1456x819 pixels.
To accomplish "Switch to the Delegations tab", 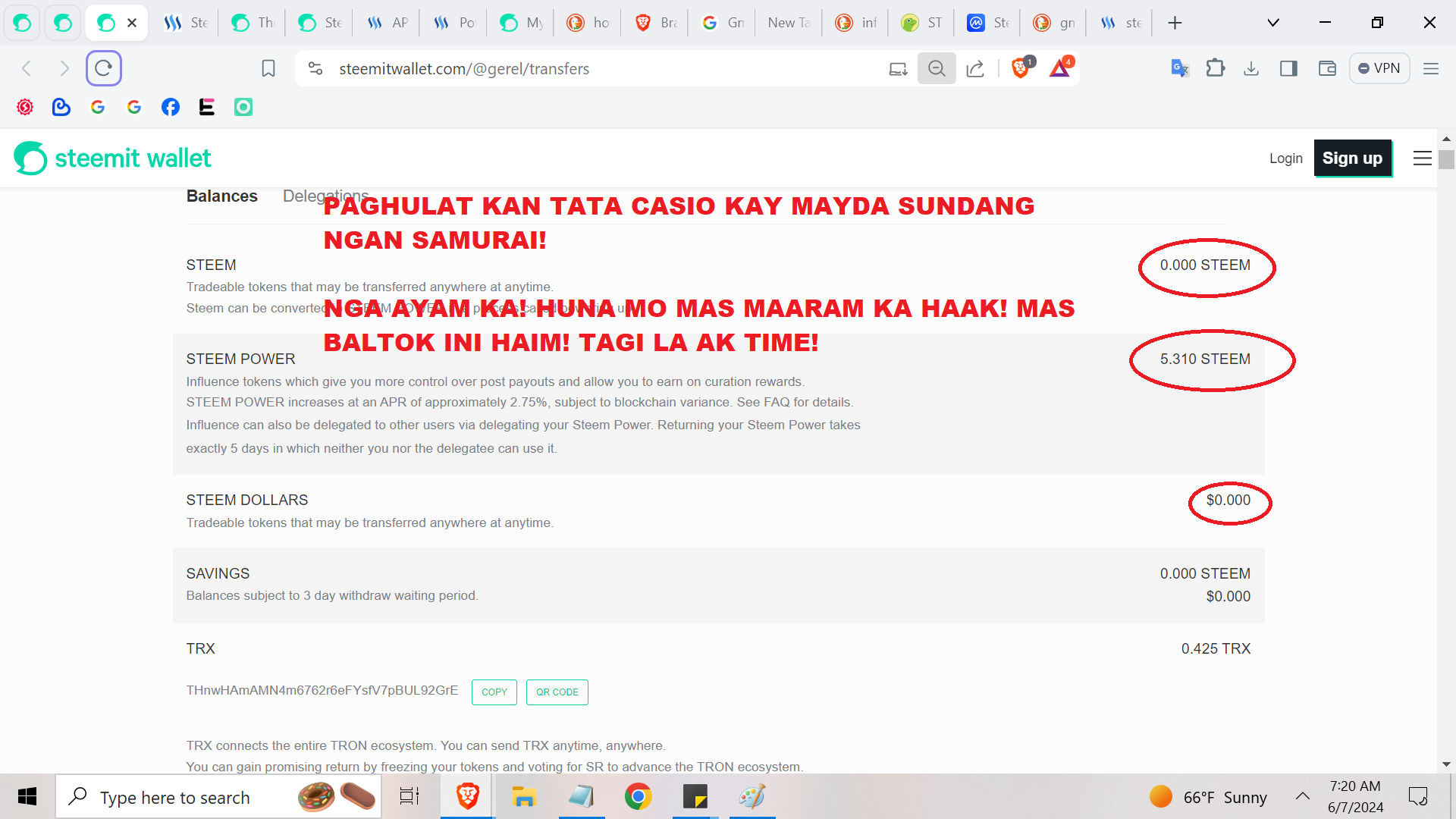I will pyautogui.click(x=326, y=196).
